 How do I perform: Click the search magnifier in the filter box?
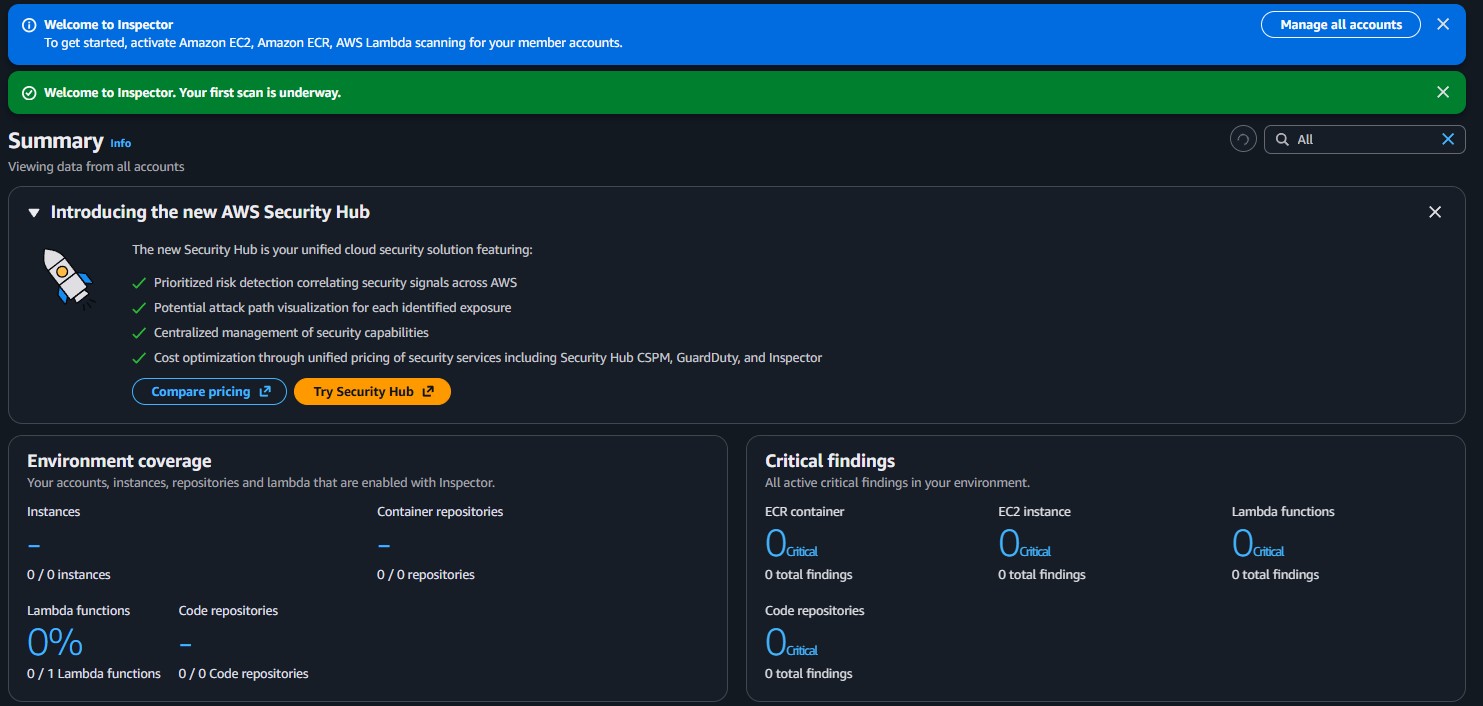(1283, 139)
